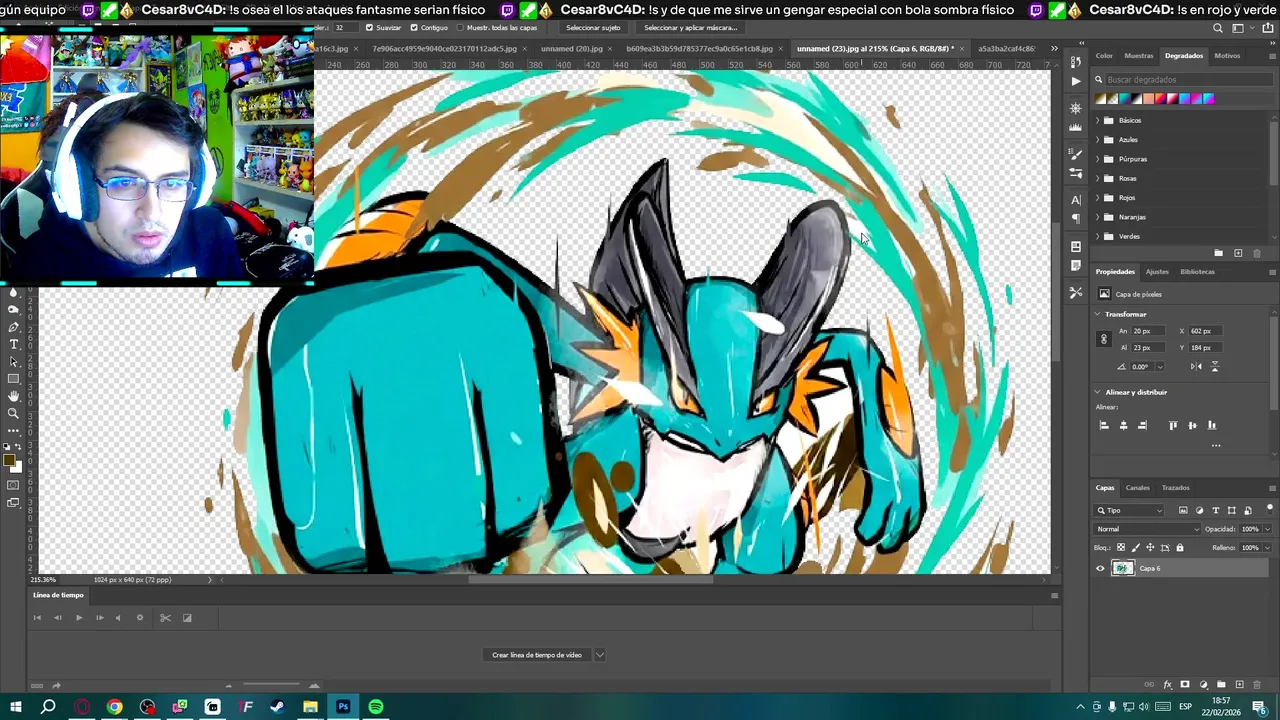Viewport: 1280px width, 720px height.
Task: Toggle Suavizar checkbox in options bar
Action: tap(369, 28)
